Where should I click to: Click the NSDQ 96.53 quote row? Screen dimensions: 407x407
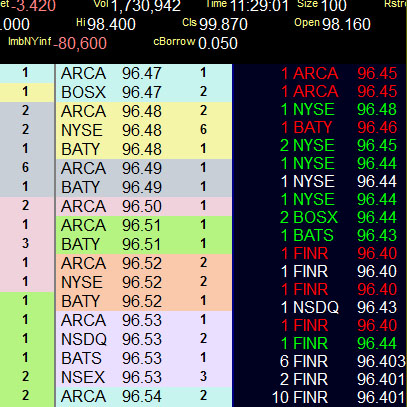click(144, 339)
